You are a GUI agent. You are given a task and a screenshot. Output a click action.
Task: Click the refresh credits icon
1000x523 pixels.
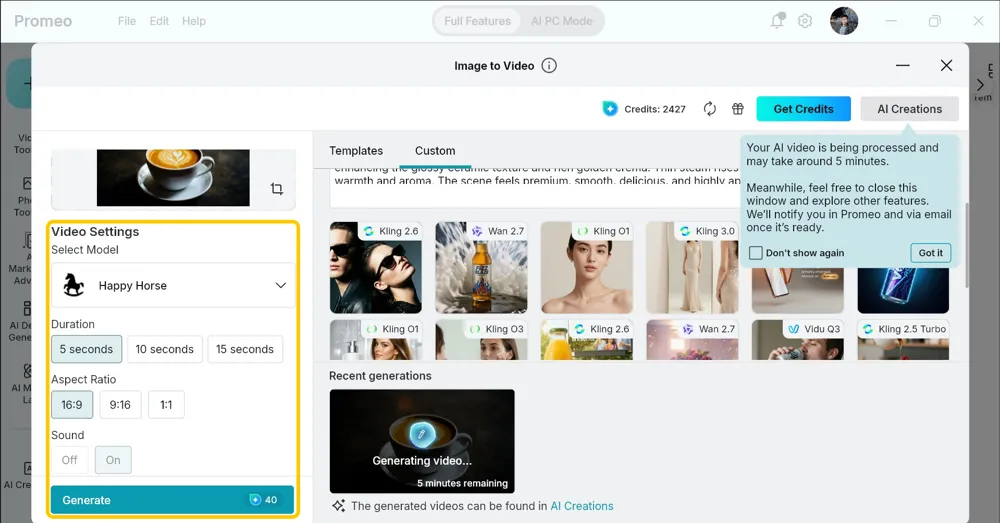pyautogui.click(x=709, y=109)
